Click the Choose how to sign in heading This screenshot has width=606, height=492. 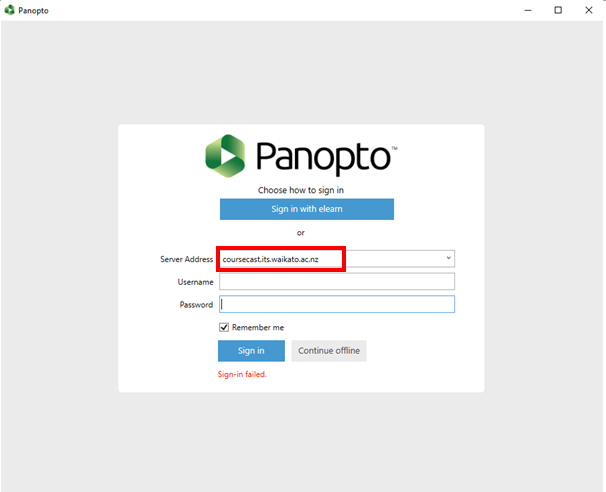pyautogui.click(x=301, y=190)
